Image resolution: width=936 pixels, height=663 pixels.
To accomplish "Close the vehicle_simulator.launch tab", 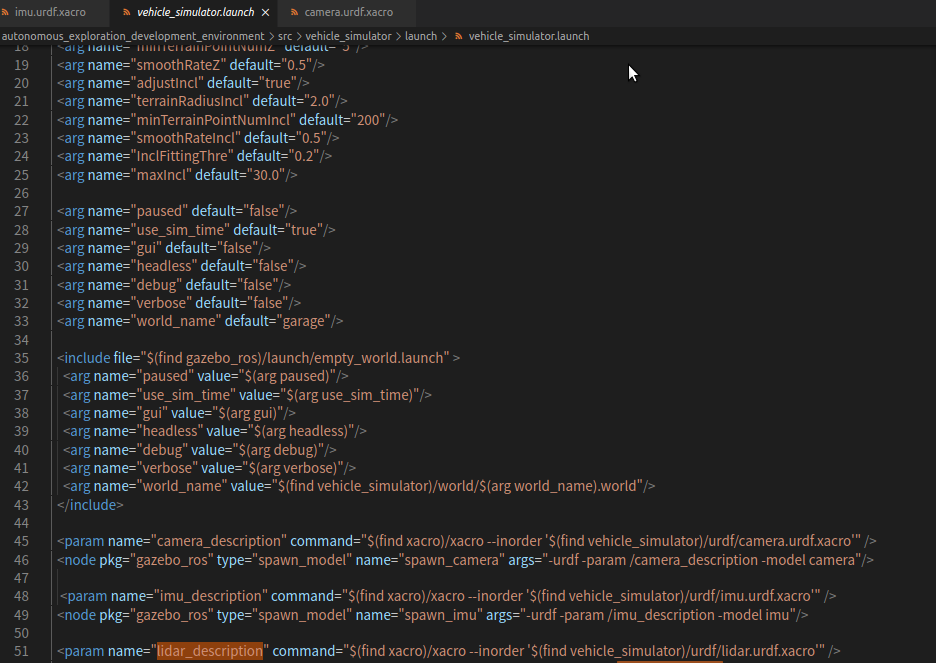I will click(x=265, y=12).
